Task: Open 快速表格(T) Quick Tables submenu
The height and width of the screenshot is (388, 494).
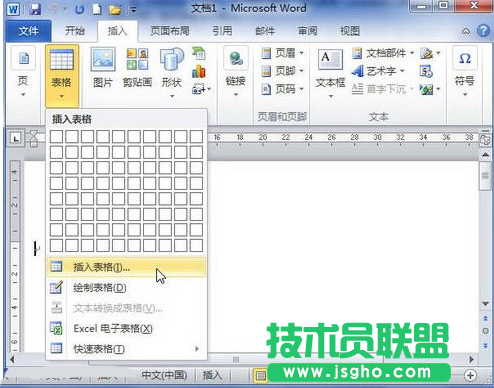Action: 126,349
